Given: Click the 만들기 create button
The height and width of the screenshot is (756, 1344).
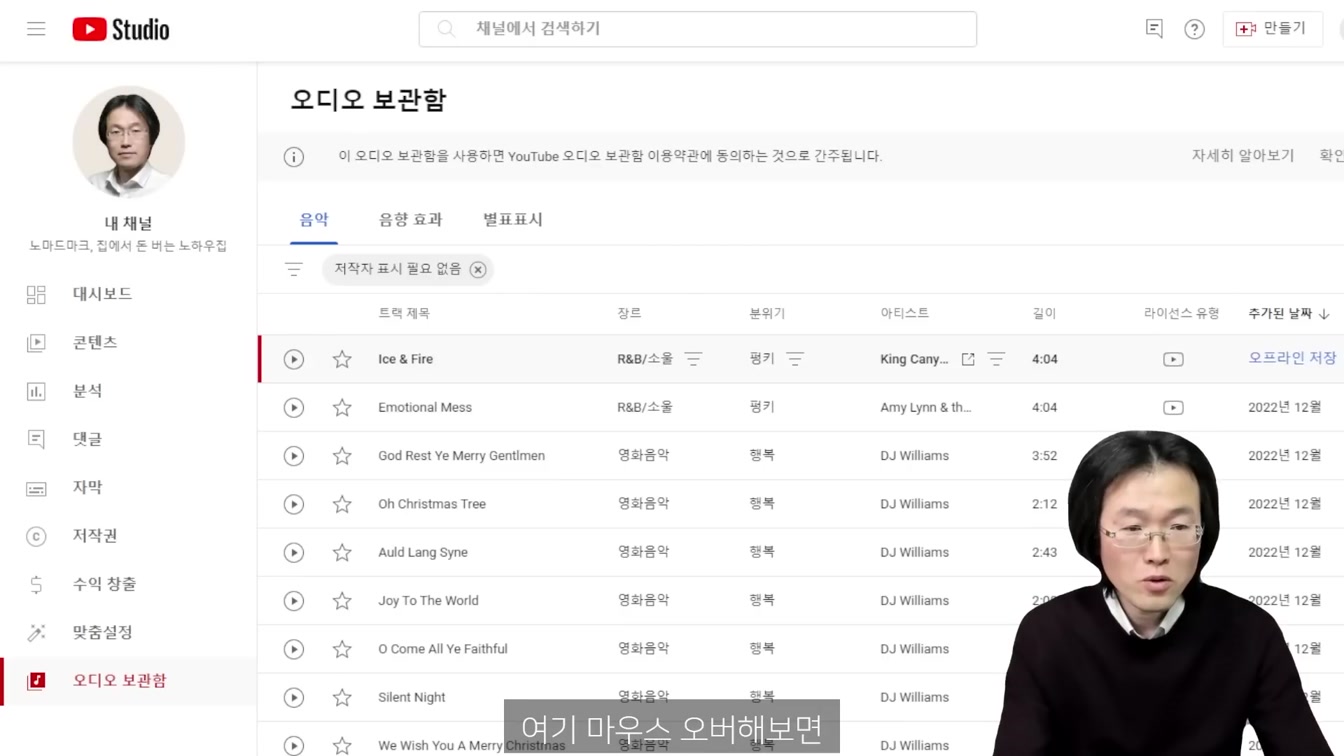Looking at the screenshot, I should (x=1272, y=29).
